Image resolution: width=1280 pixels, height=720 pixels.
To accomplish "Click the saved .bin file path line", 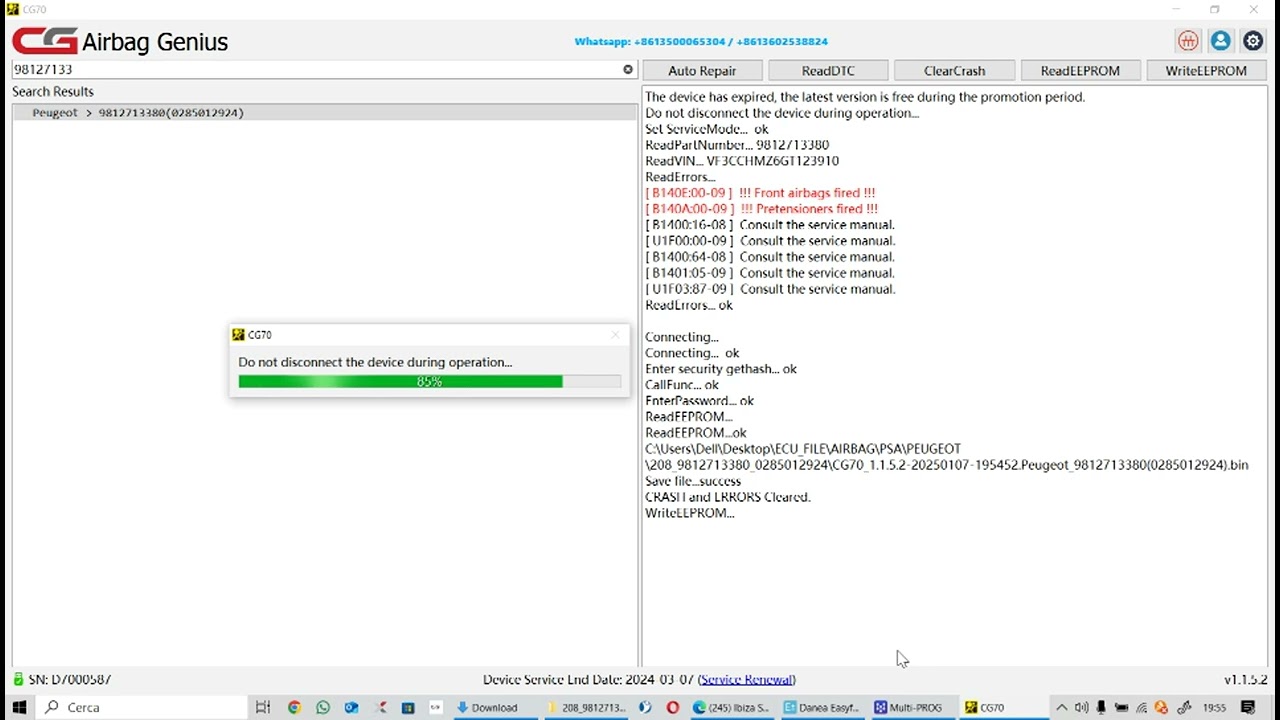I will [x=946, y=457].
